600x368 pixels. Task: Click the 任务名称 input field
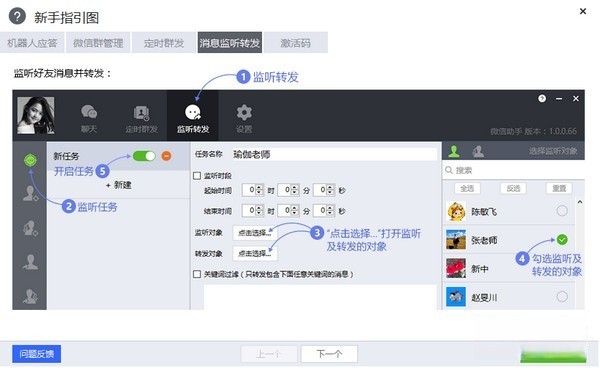pos(334,155)
